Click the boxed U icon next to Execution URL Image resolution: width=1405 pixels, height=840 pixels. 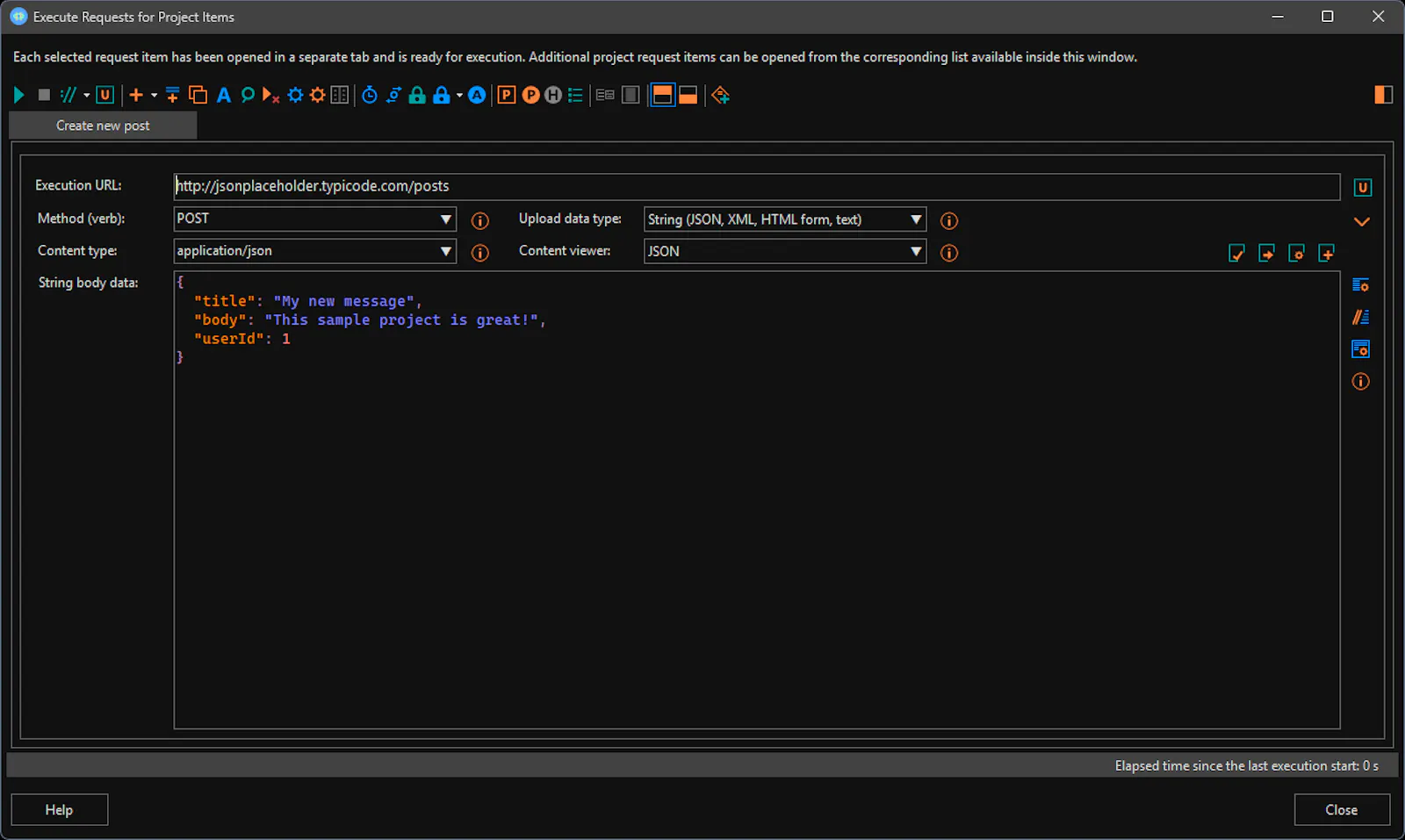1362,188
